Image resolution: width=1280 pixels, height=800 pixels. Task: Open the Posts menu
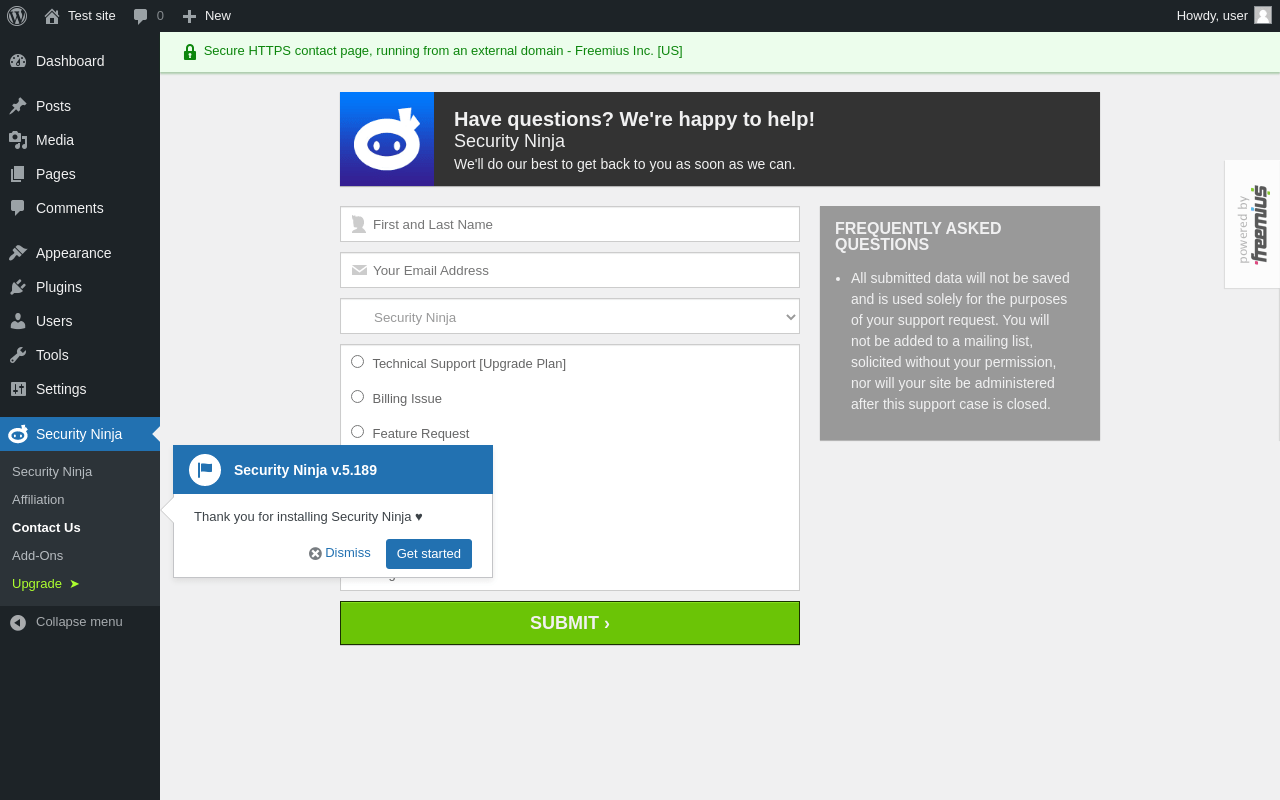point(80,106)
